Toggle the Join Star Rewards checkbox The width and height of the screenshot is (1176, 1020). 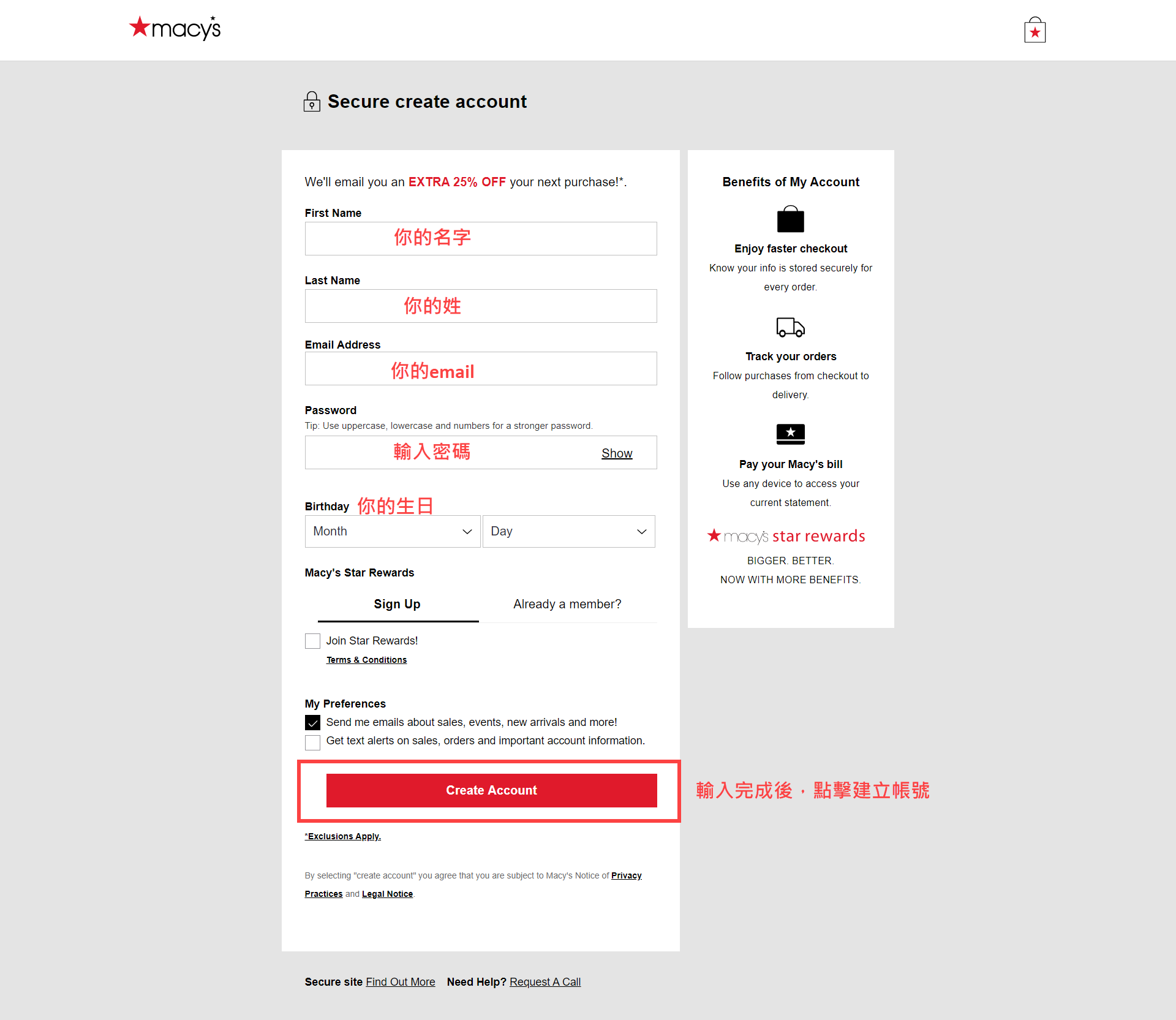[313, 641]
